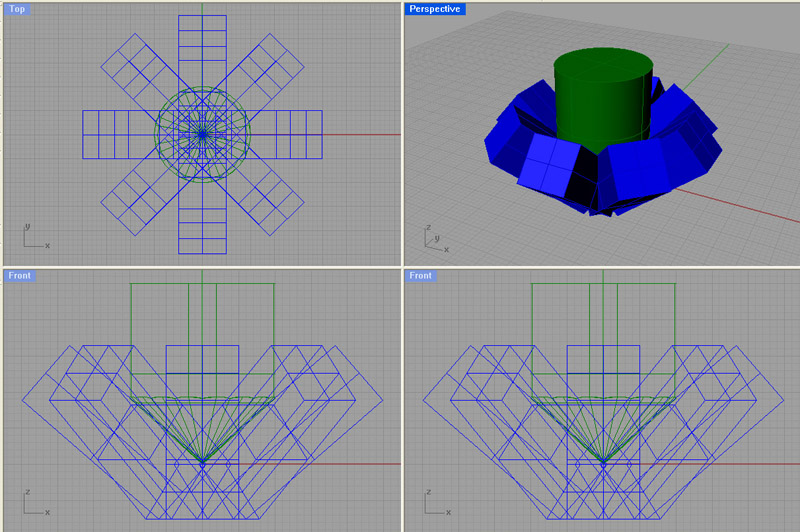This screenshot has width=800, height=532.
Task: Select the bottom-left Front viewport title
Action: (x=19, y=275)
